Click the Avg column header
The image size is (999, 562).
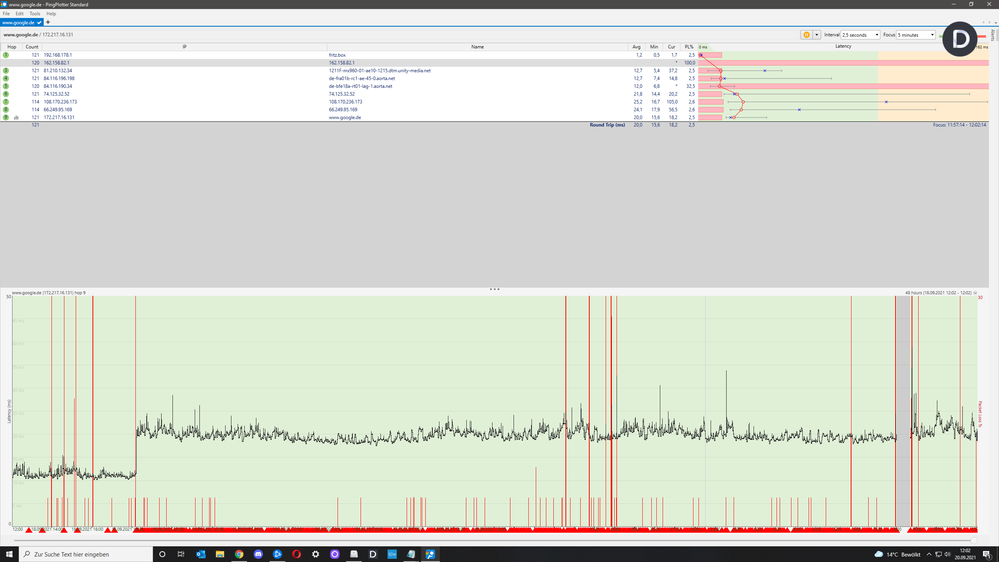[636, 47]
